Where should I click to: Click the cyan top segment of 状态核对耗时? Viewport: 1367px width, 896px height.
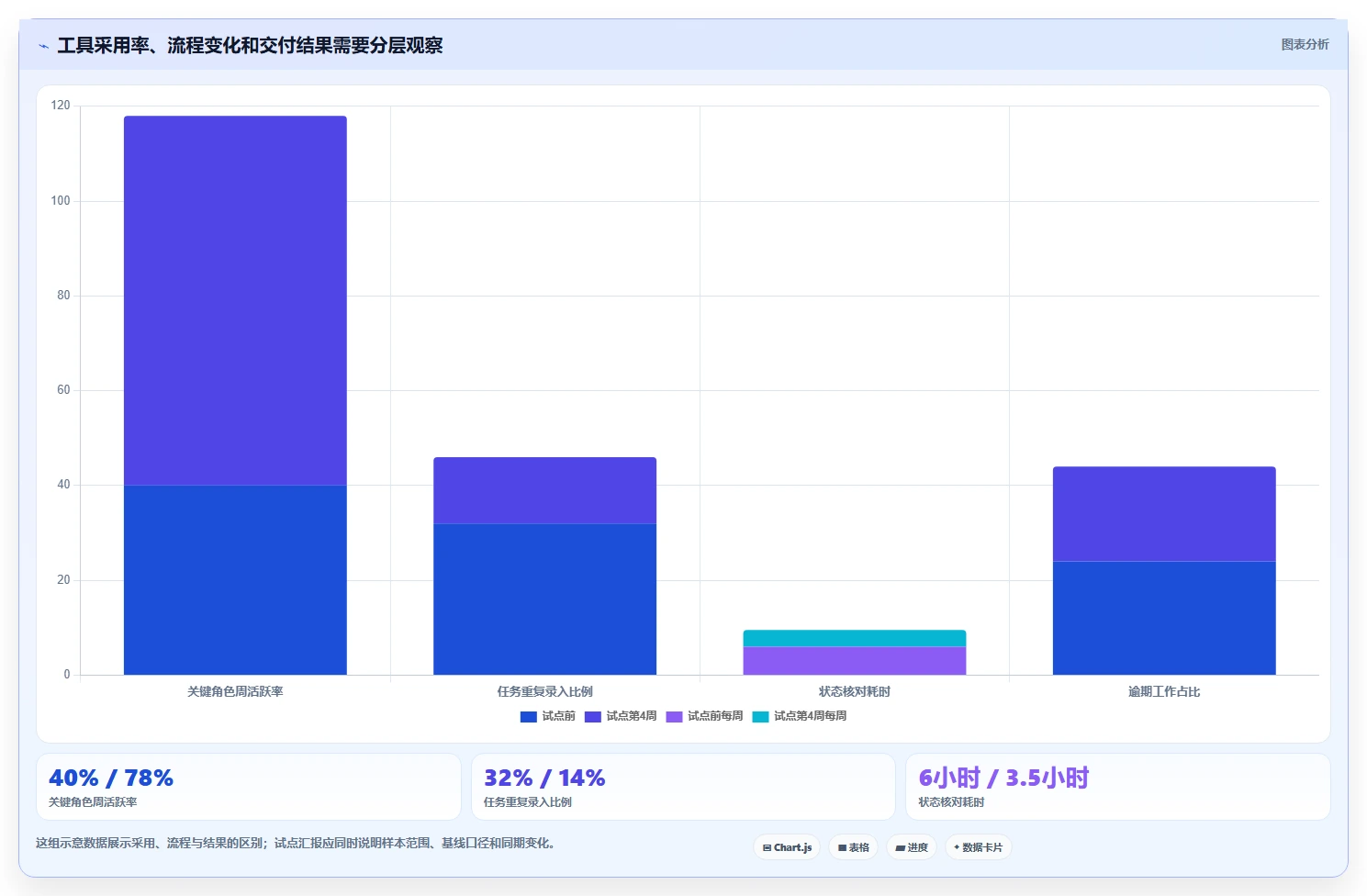[x=854, y=638]
